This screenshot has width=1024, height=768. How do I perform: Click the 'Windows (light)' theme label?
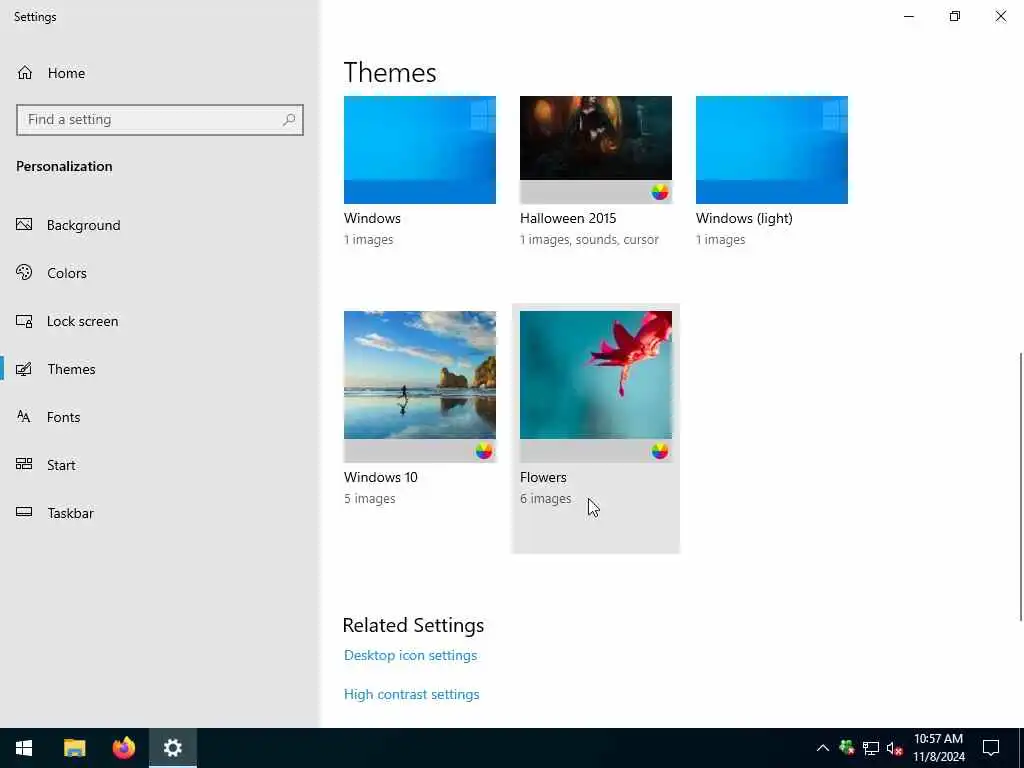(744, 218)
